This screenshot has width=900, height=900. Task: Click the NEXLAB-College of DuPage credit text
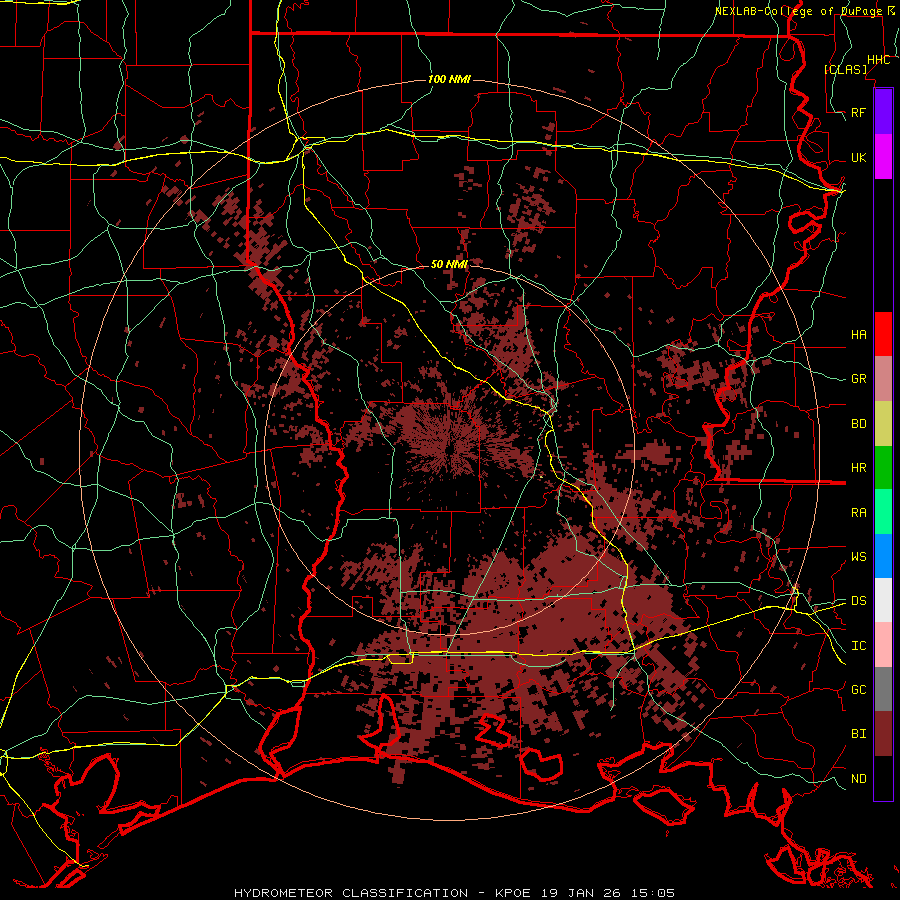coord(798,11)
